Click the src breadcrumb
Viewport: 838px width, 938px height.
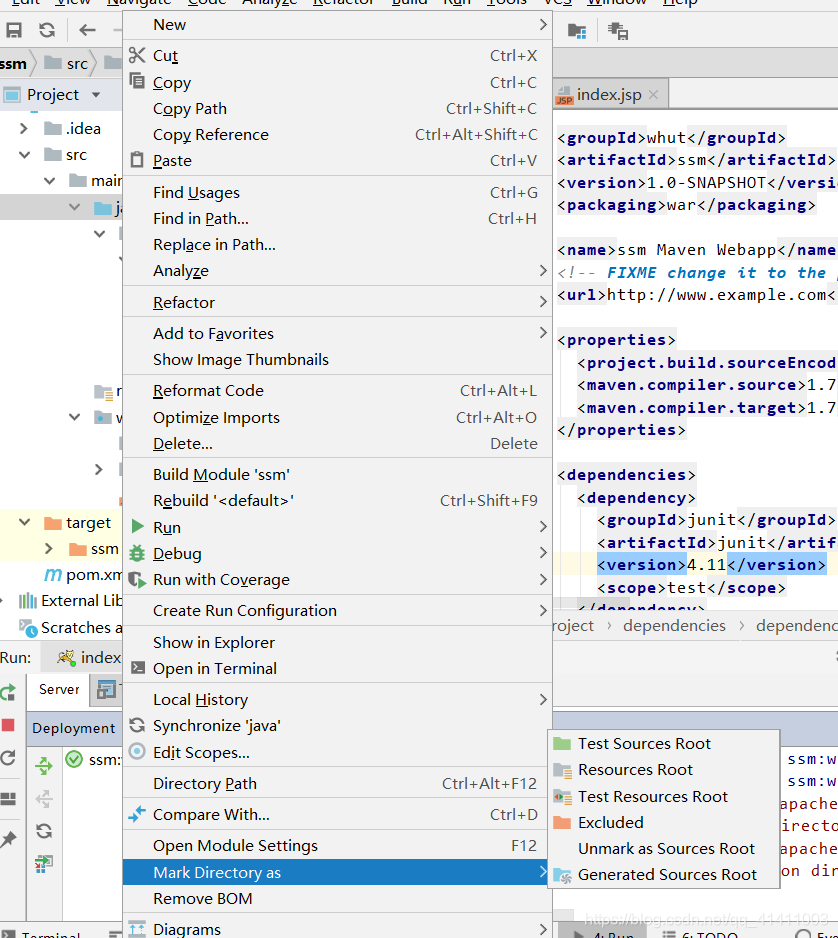(x=67, y=63)
